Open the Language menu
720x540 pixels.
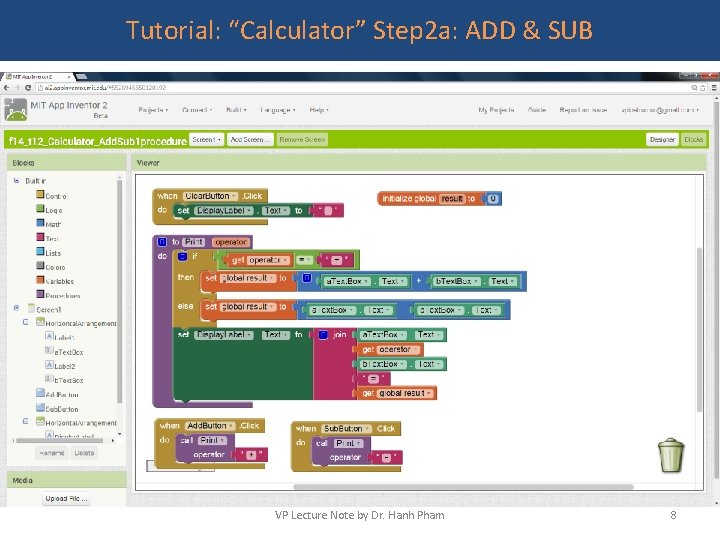[278, 110]
